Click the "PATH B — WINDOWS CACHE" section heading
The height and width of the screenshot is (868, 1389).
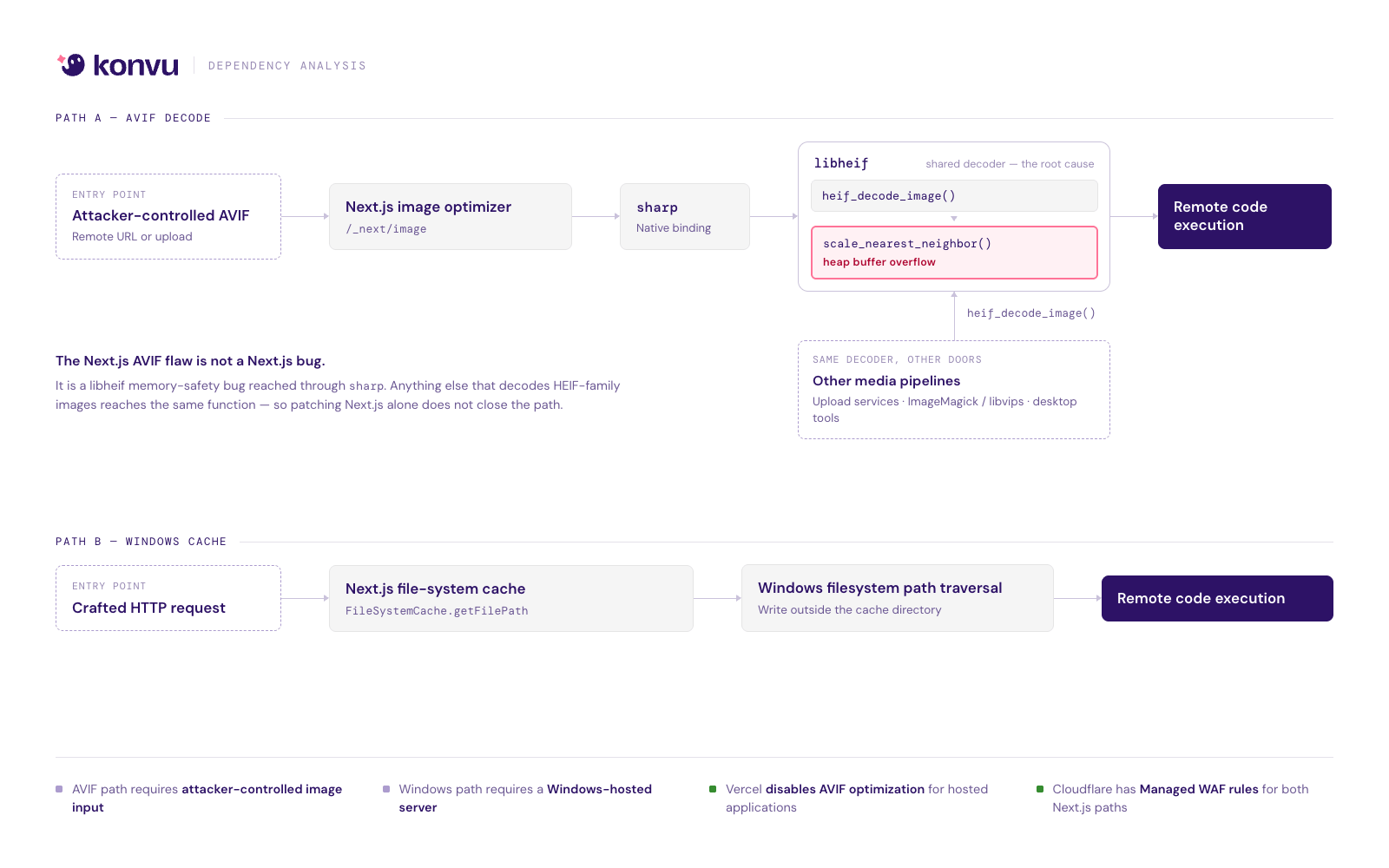tap(142, 542)
